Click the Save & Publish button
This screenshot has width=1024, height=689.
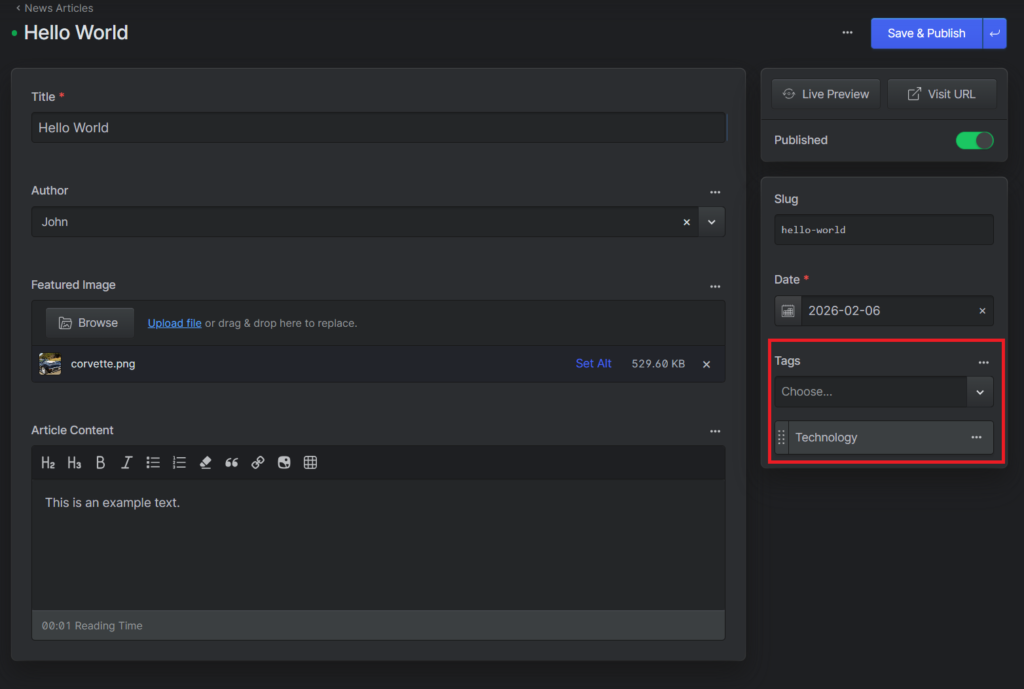click(926, 33)
